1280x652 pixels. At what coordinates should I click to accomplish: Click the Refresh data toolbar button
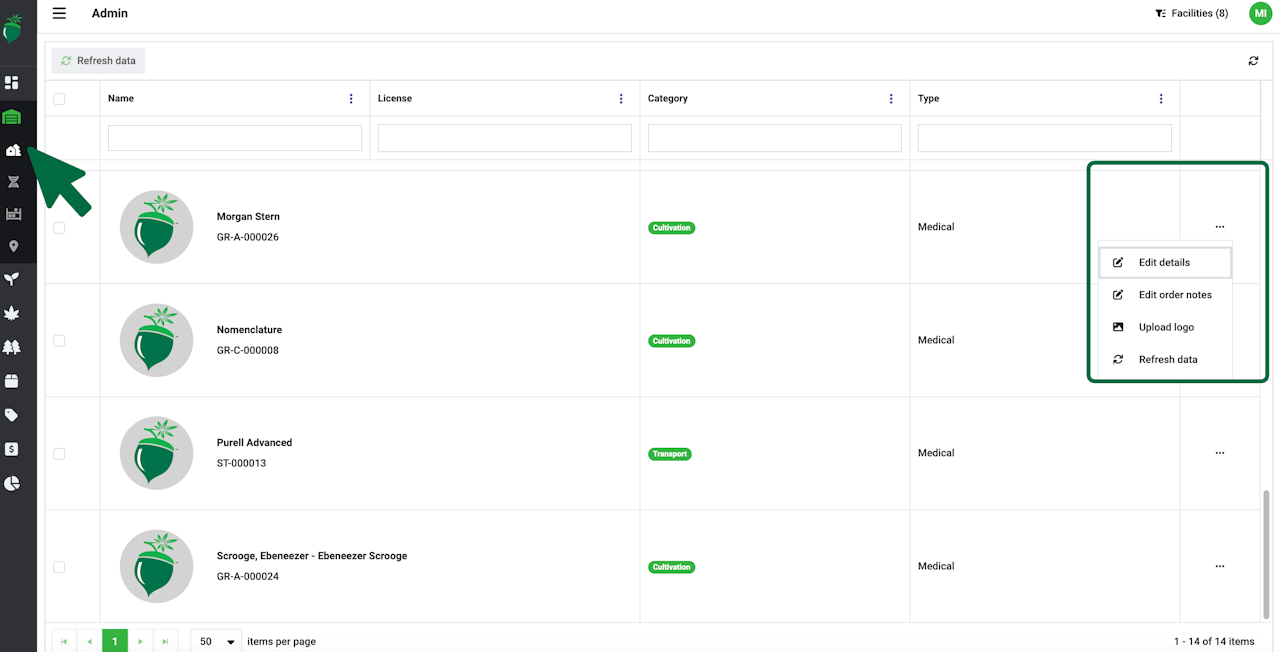click(x=98, y=61)
